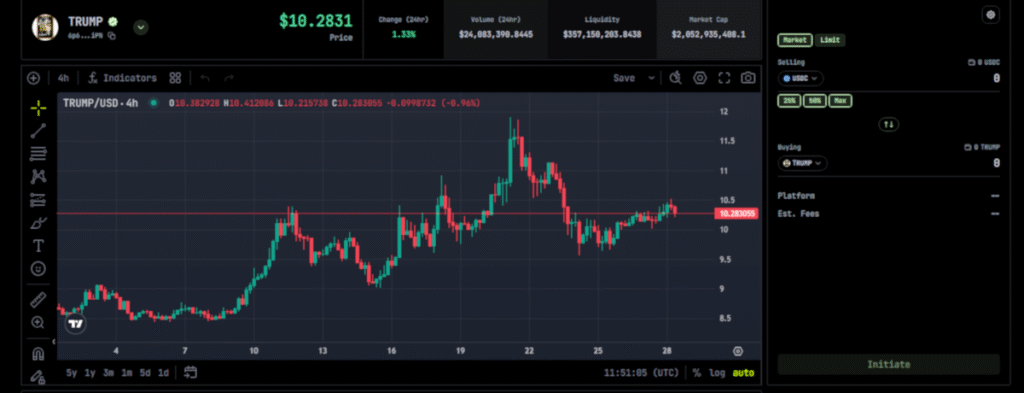
Task: Click the TradingView logo on chart
Action: 76,324
